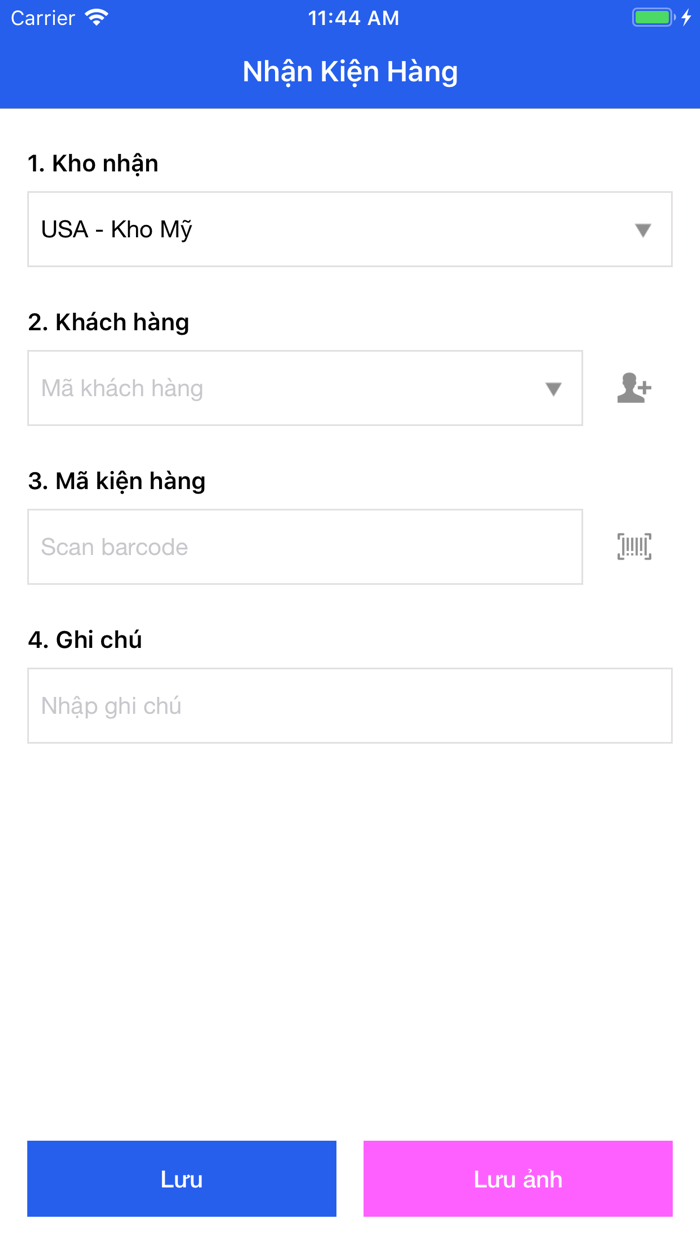
Task: Open the customer field dropdown arrow
Action: [555, 388]
